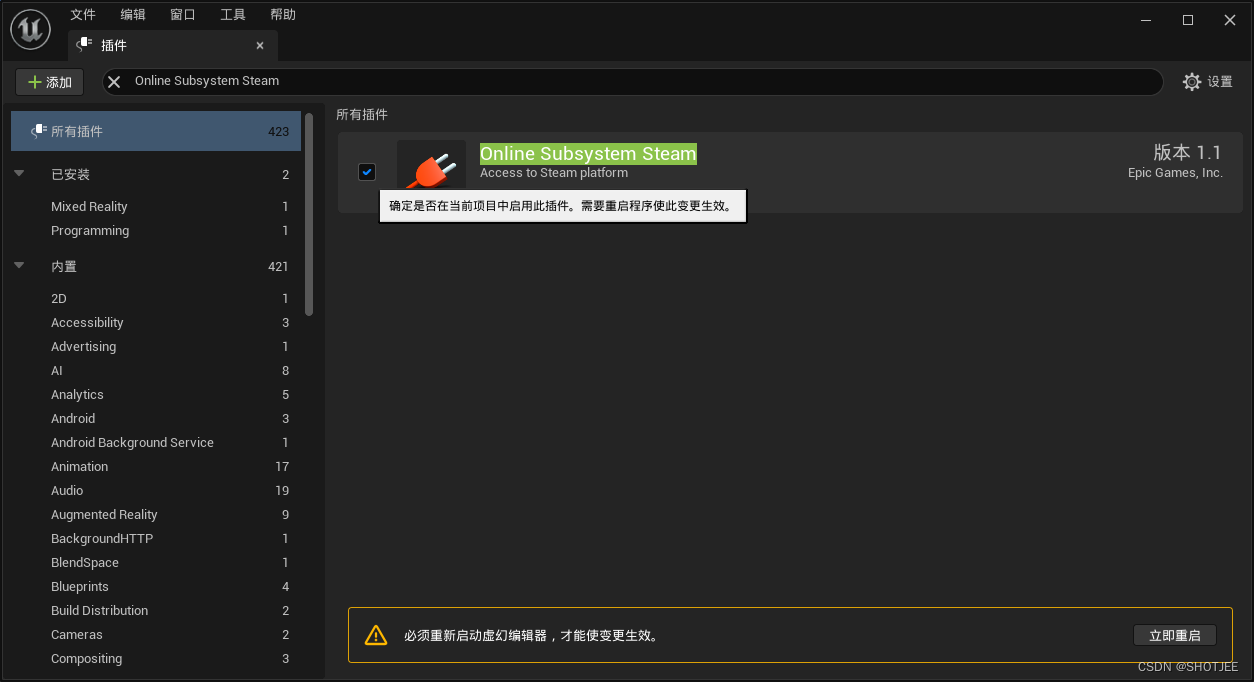Select the 所有插件 category
The width and height of the screenshot is (1254, 682).
(x=156, y=131)
